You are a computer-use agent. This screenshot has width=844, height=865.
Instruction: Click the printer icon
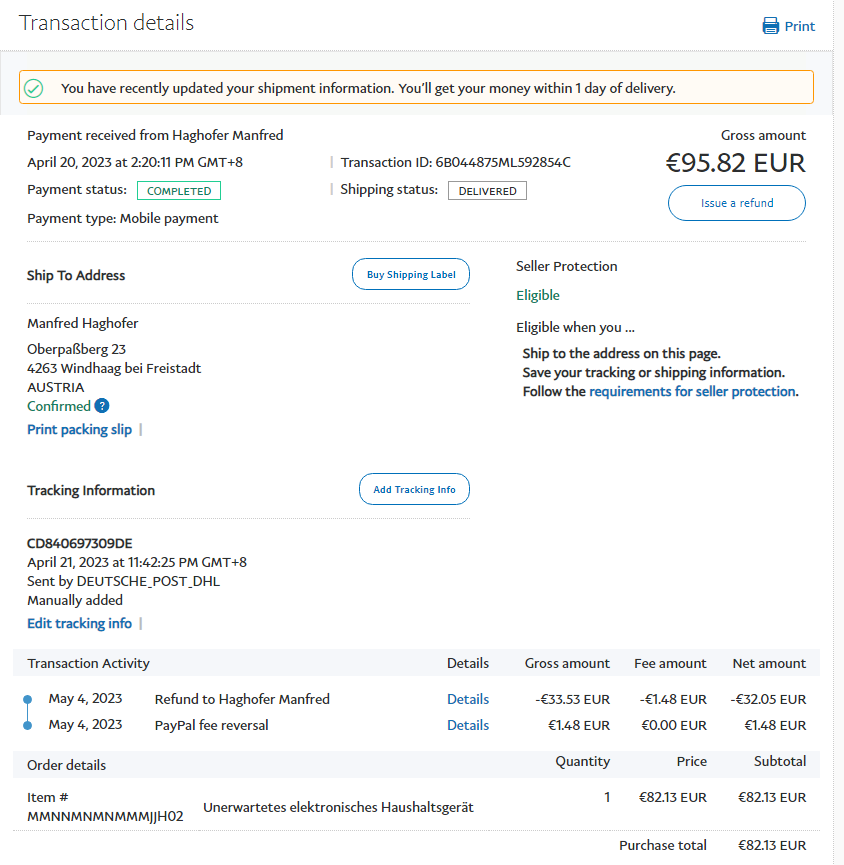(770, 26)
